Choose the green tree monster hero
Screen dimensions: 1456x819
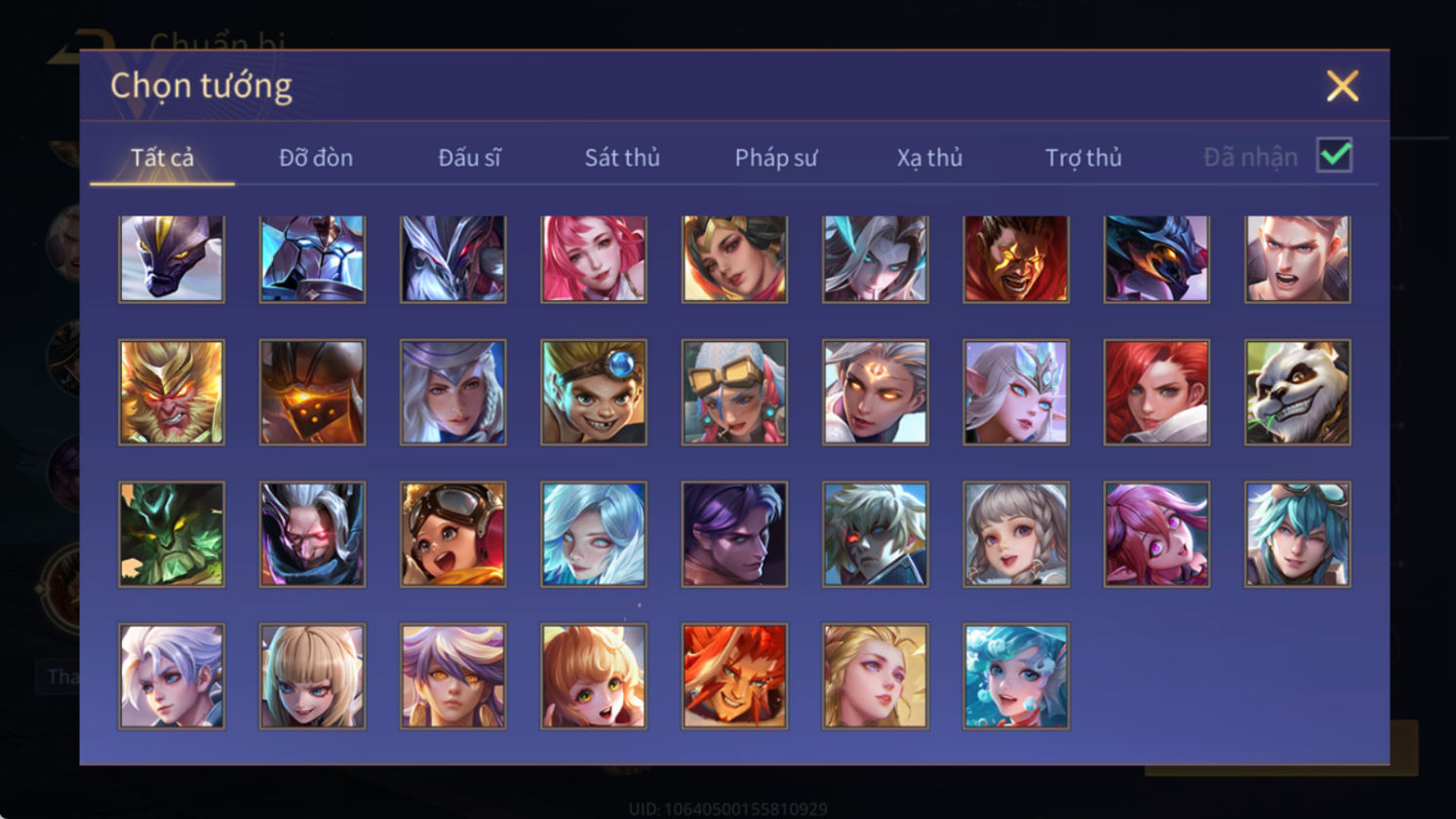[172, 534]
